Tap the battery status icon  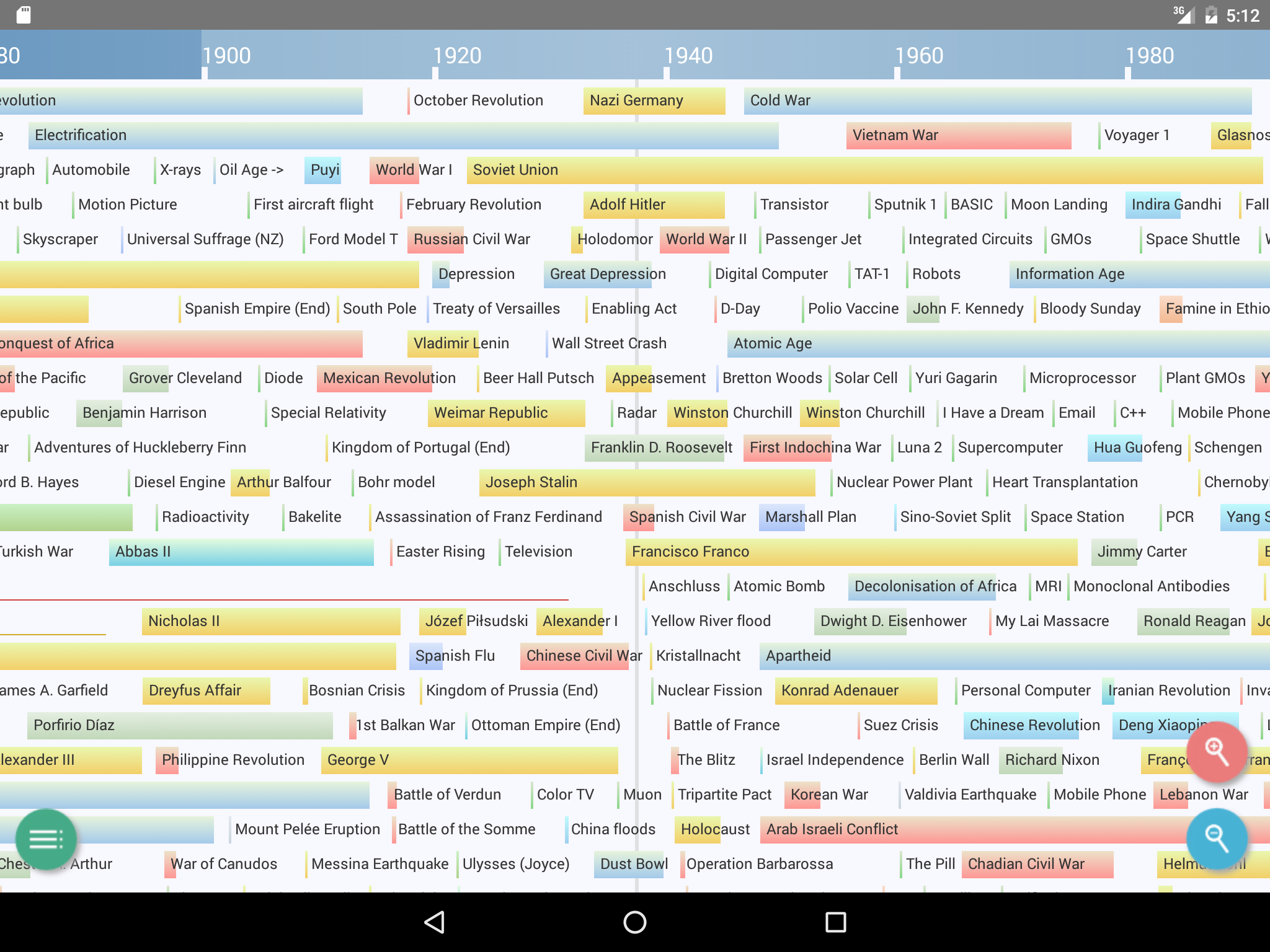(1211, 15)
